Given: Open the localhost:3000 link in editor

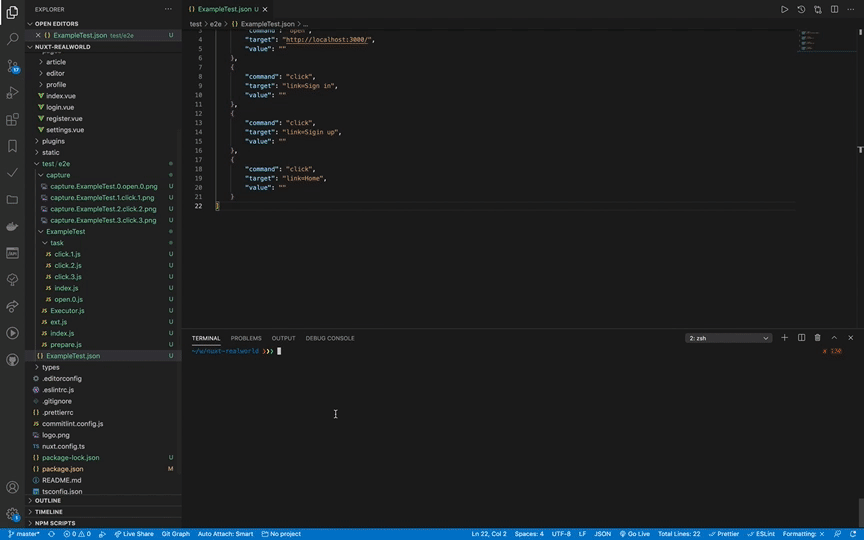Looking at the screenshot, I should pyautogui.click(x=328, y=40).
